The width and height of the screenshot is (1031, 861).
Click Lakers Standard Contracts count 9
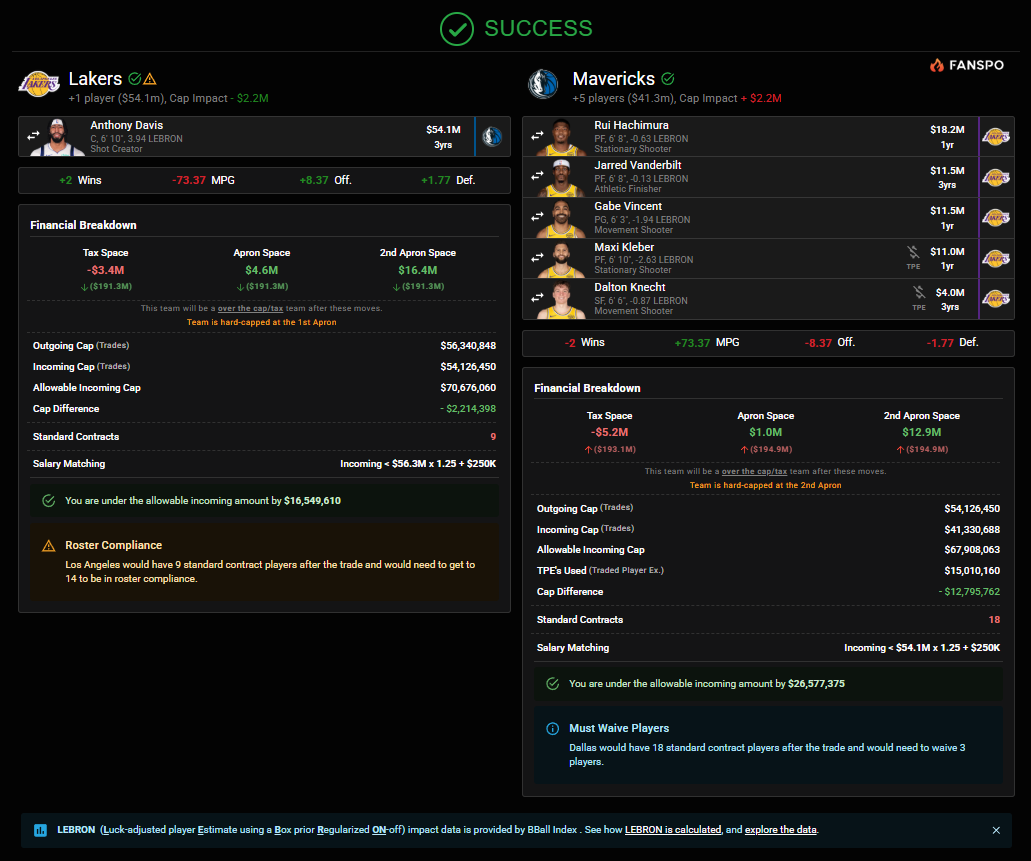click(493, 437)
